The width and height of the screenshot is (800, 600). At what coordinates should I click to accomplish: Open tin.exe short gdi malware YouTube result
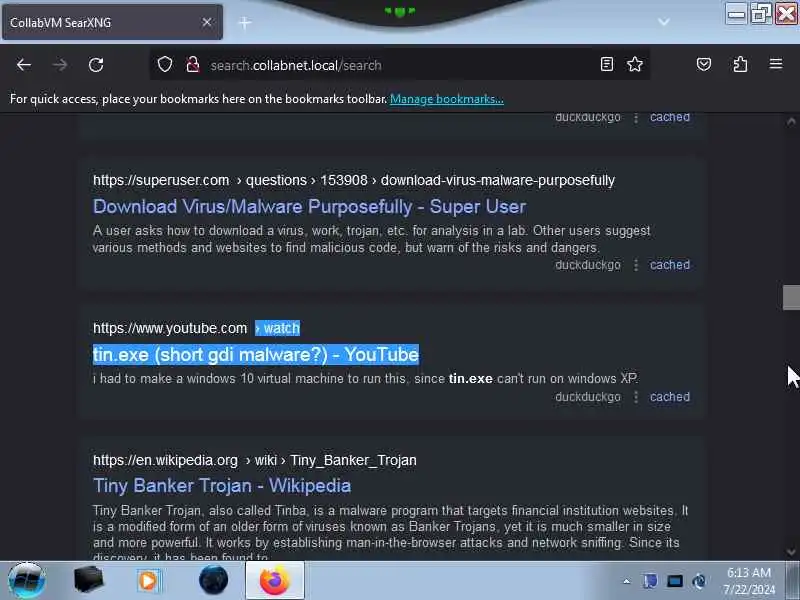tap(256, 354)
